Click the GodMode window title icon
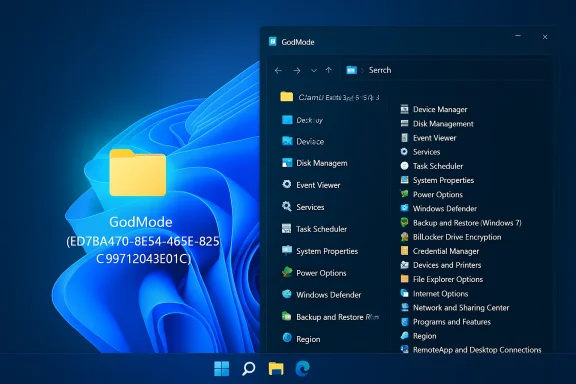 [273, 42]
